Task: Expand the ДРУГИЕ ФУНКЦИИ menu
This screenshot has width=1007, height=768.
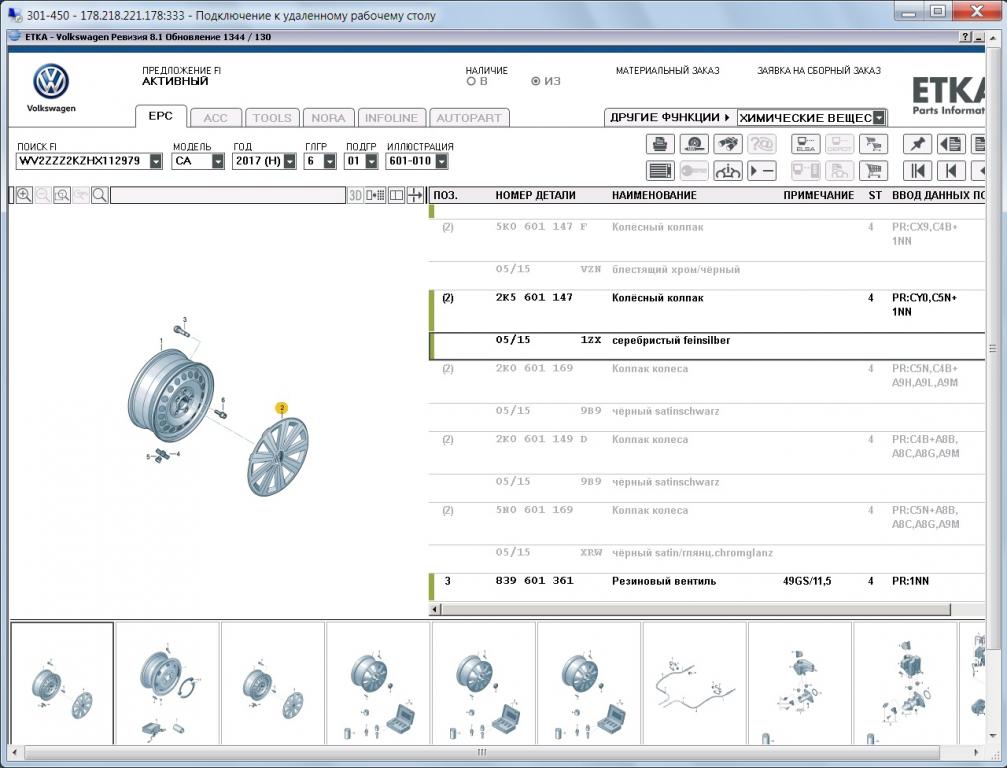Action: (x=670, y=118)
